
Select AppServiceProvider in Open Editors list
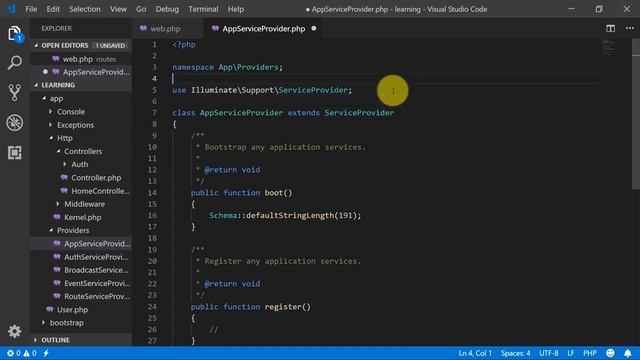(x=81, y=72)
